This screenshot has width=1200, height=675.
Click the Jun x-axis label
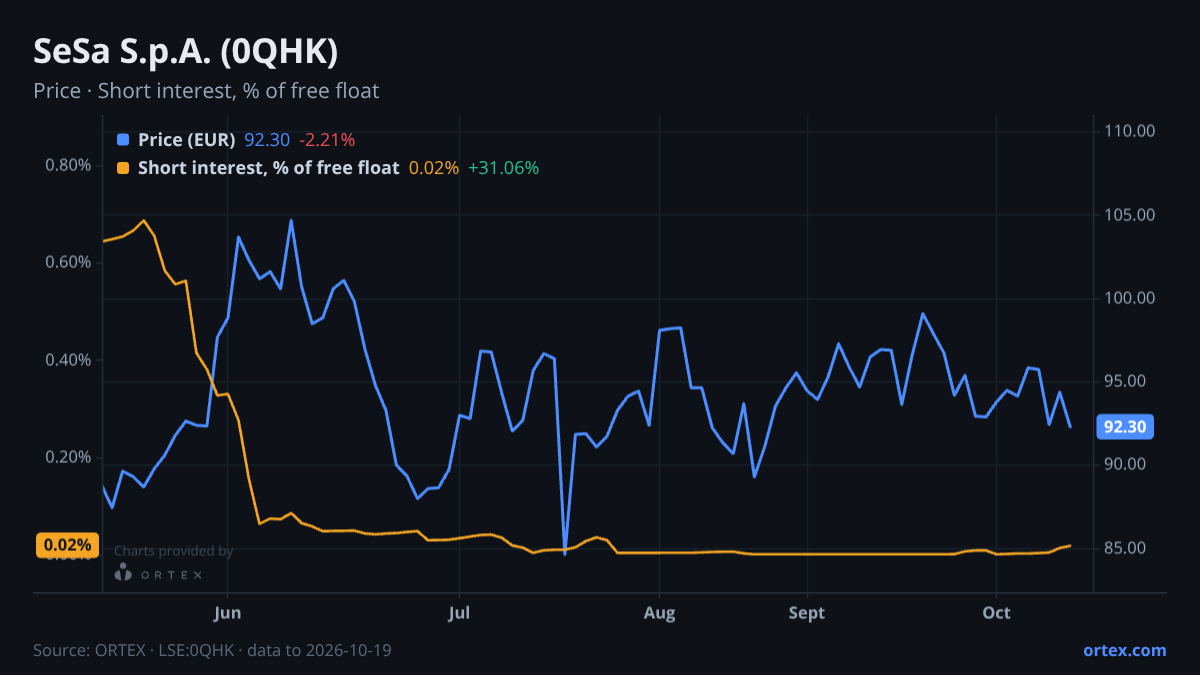coord(228,613)
